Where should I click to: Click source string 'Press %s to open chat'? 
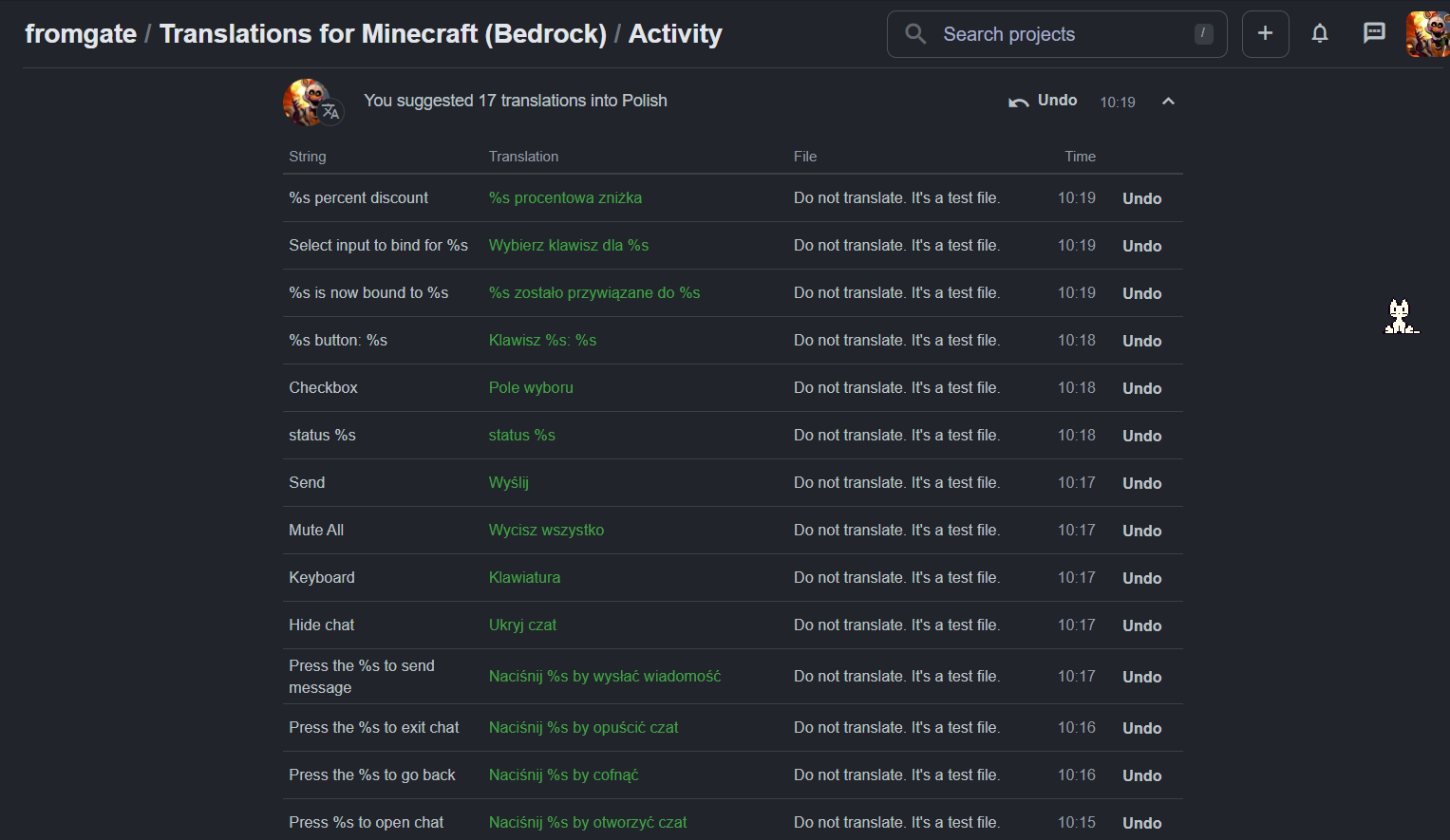click(367, 822)
